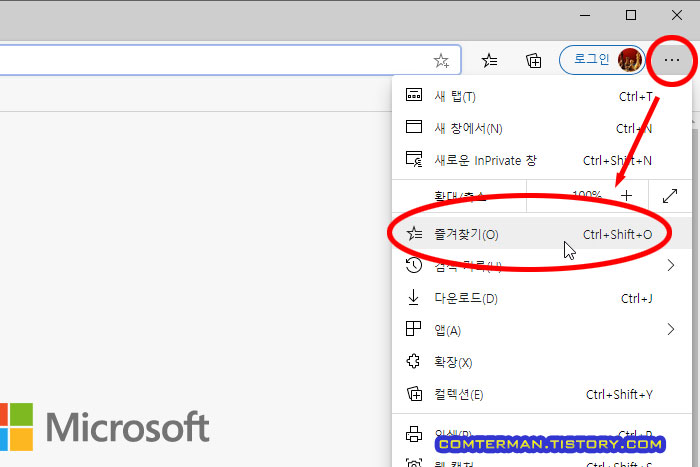Click the new window icon in menu
Viewport: 700px width, 467px height.
coord(413,127)
